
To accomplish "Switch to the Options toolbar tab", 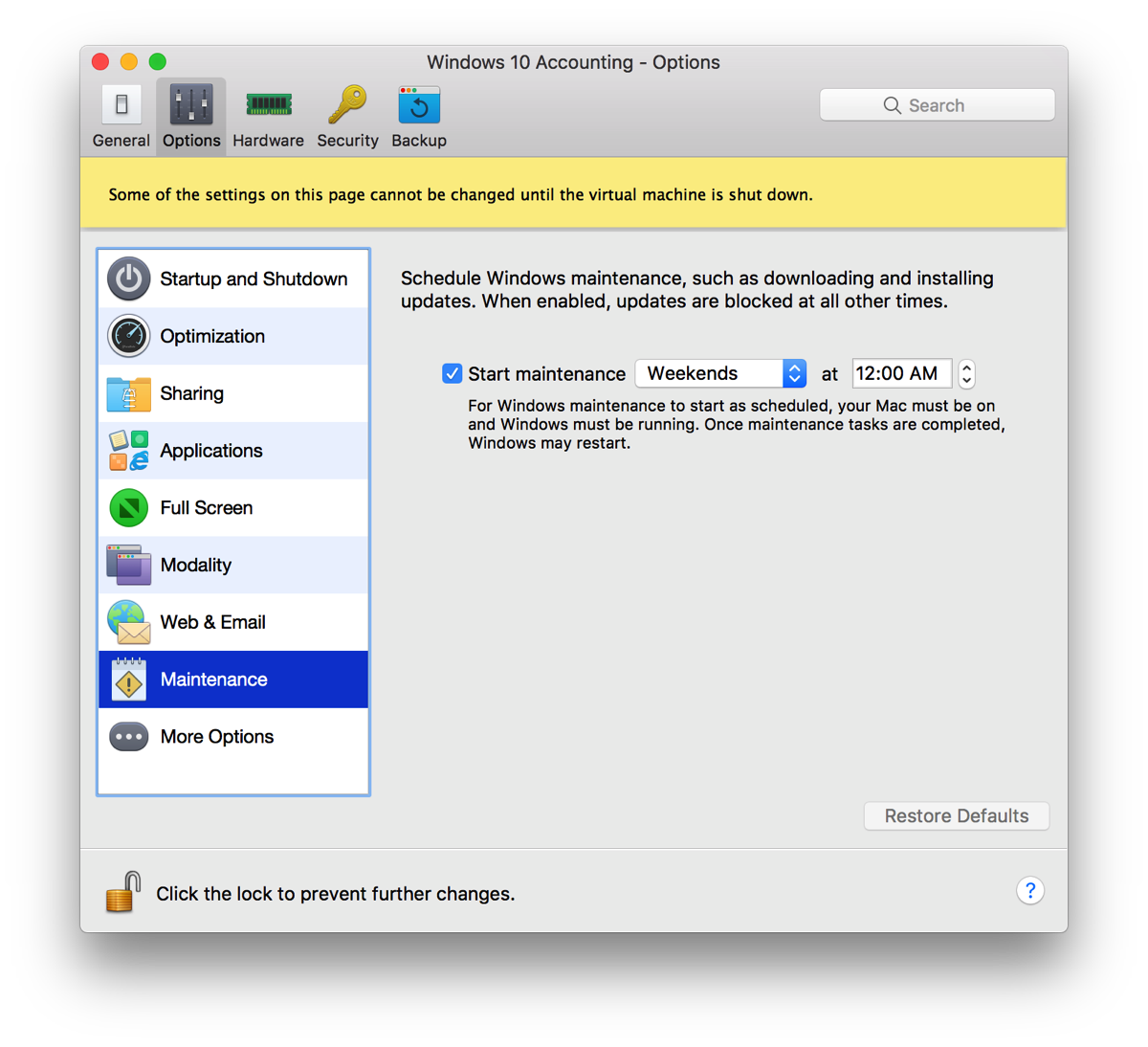I will [x=191, y=116].
